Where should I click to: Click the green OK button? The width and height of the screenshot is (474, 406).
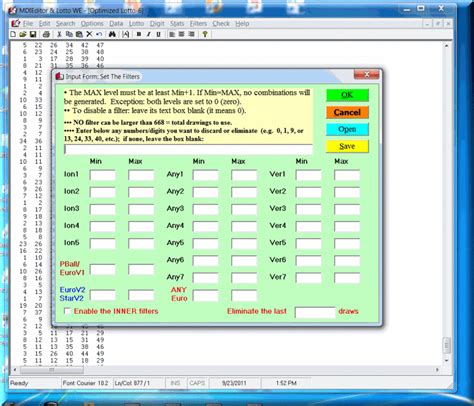[x=347, y=95]
